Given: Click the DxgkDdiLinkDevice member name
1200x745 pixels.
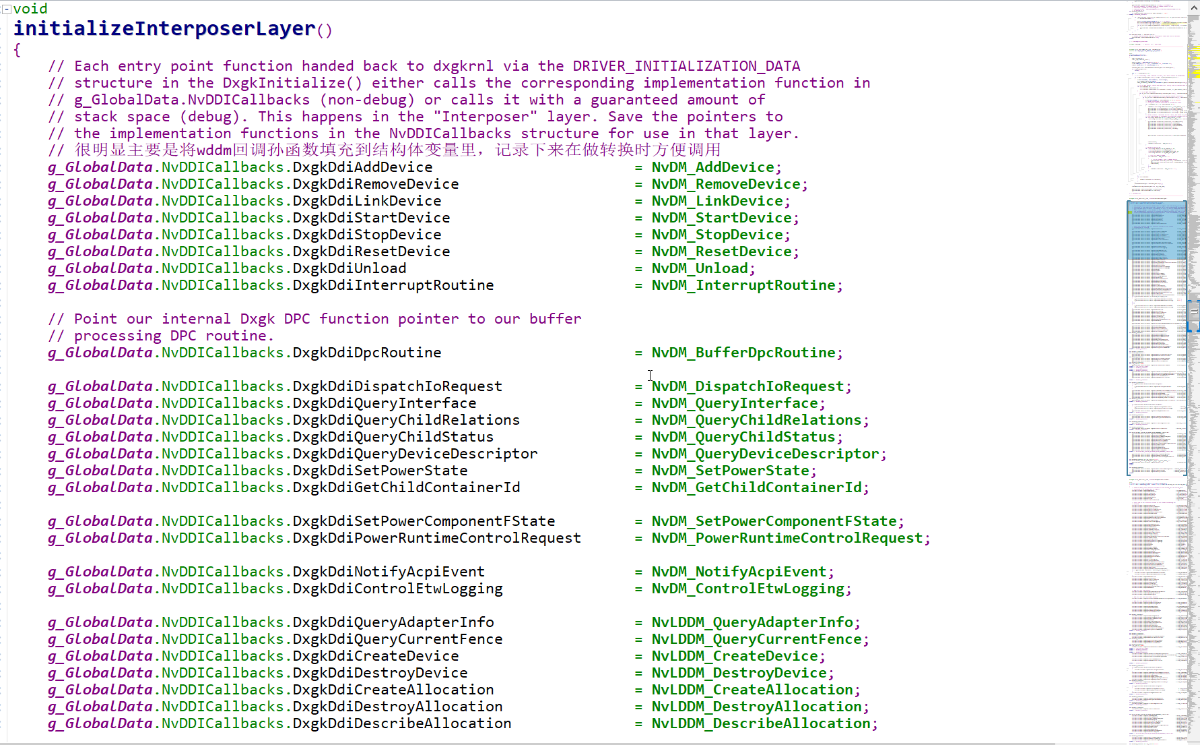Looking at the screenshot, I should click(x=366, y=201).
